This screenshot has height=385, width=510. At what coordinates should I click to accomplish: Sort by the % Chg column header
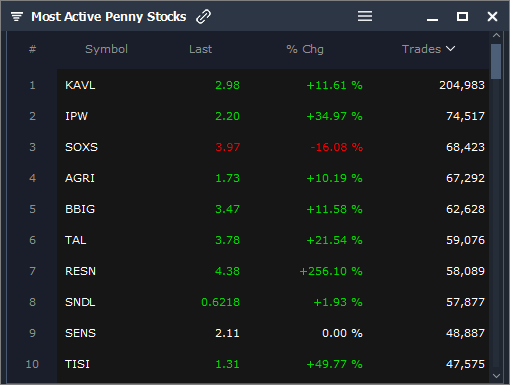coord(305,49)
